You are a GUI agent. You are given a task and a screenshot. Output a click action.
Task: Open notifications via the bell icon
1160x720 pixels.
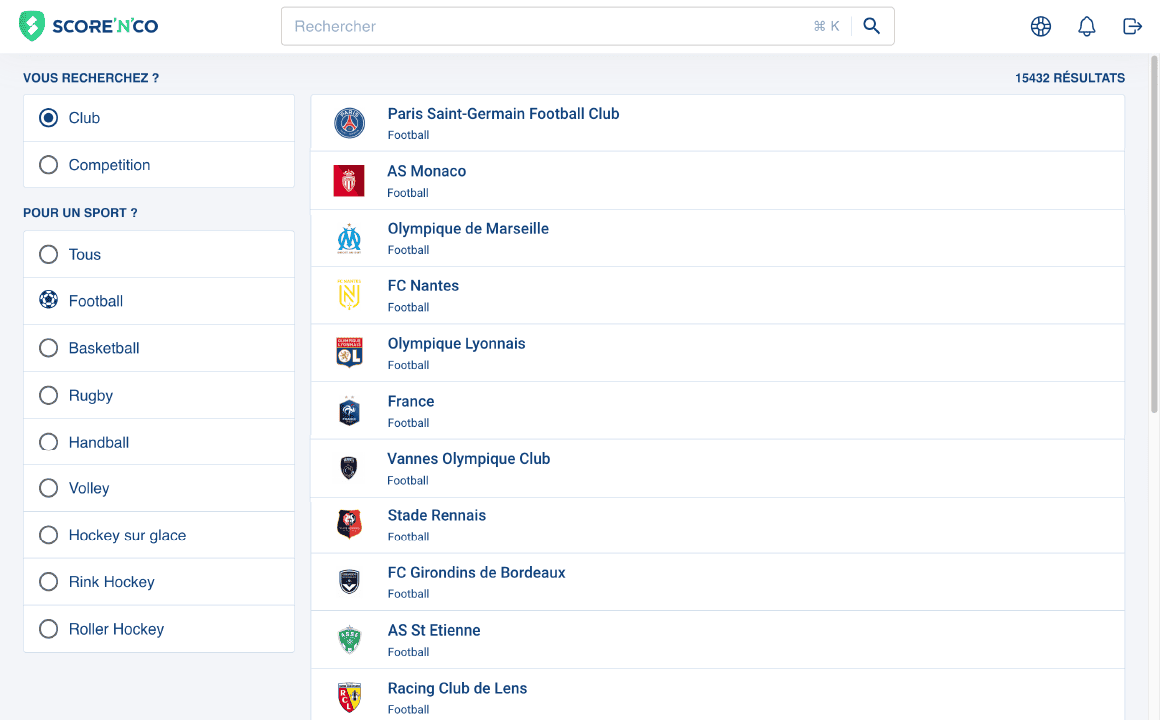[x=1087, y=26]
